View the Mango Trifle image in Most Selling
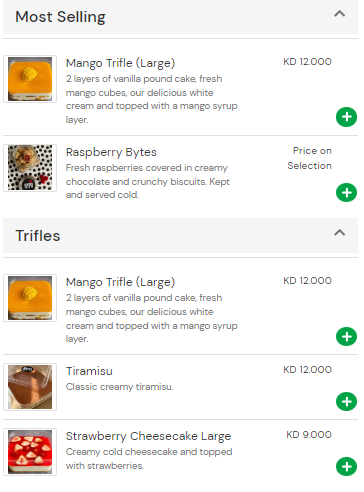364x492 pixels. coord(30,79)
